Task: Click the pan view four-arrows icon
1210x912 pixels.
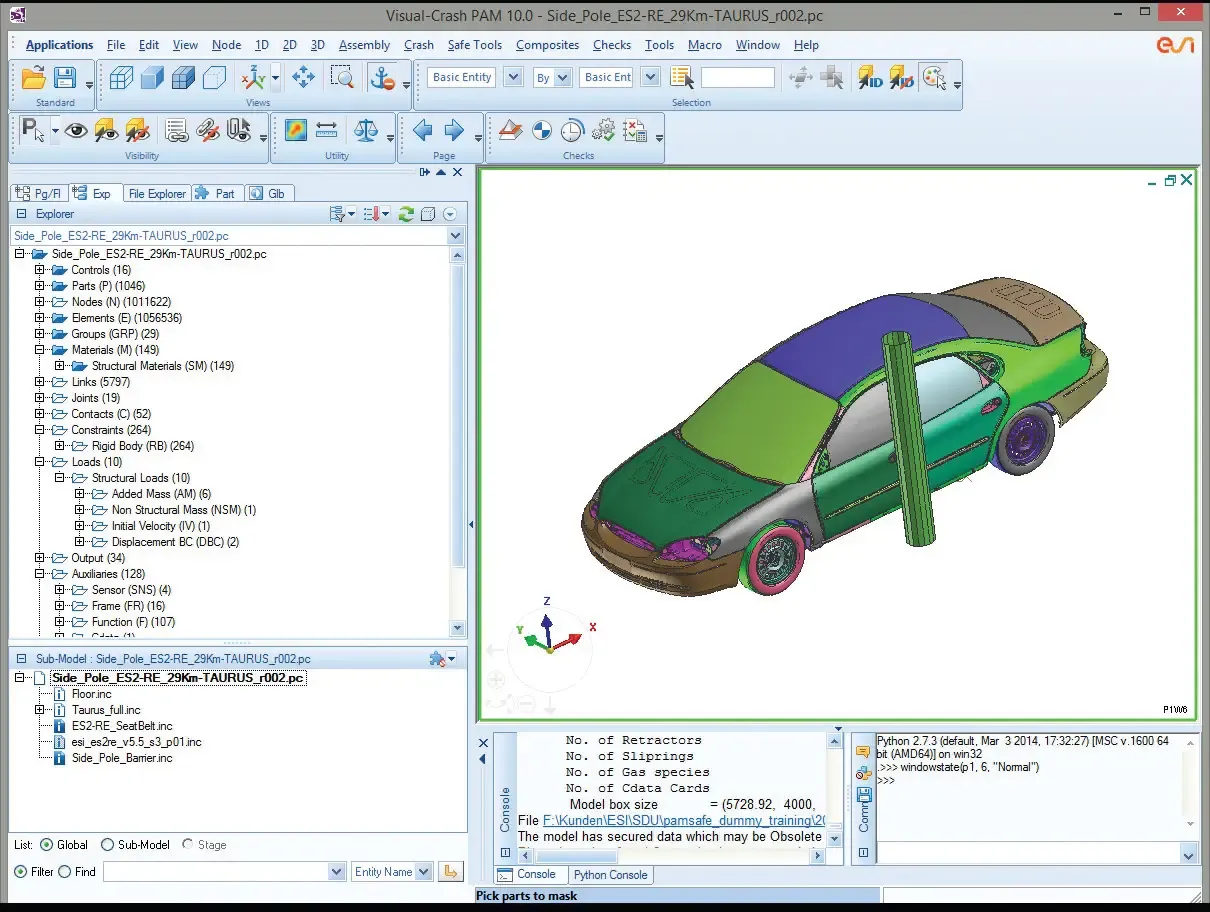Action: point(303,77)
